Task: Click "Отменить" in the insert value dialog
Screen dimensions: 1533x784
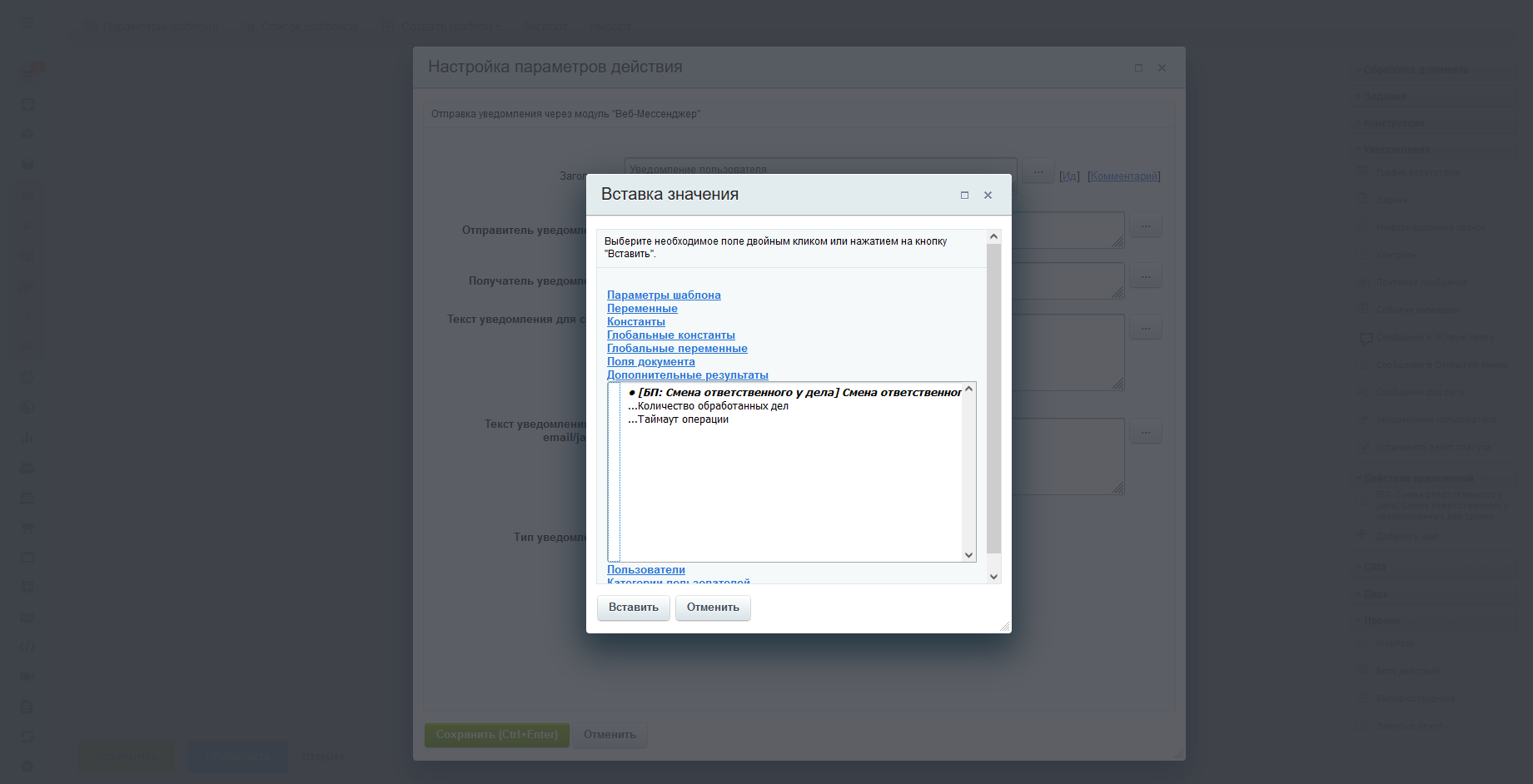Action: (x=713, y=608)
